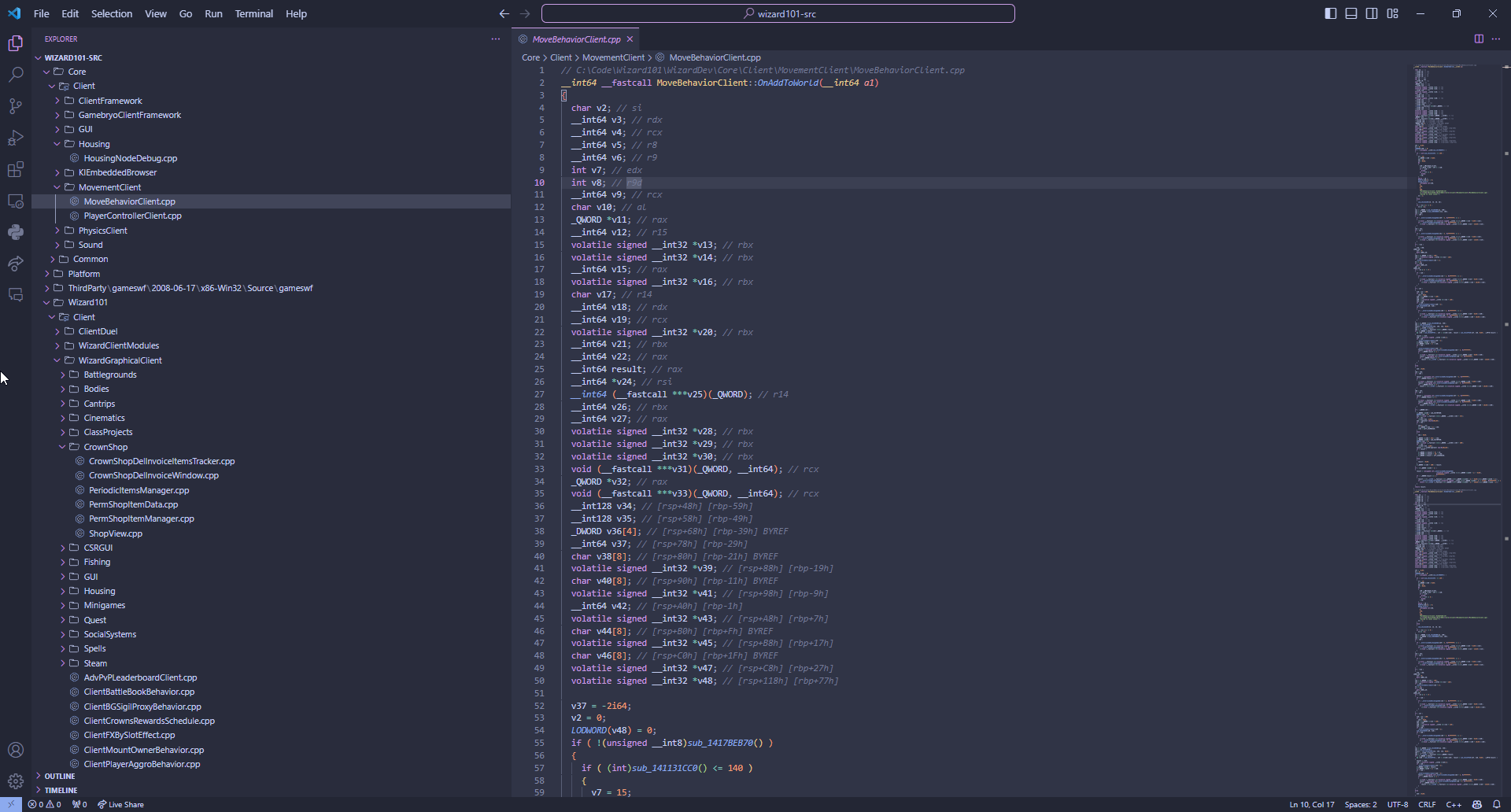Open the Help menu
1511x812 pixels.
(x=296, y=13)
